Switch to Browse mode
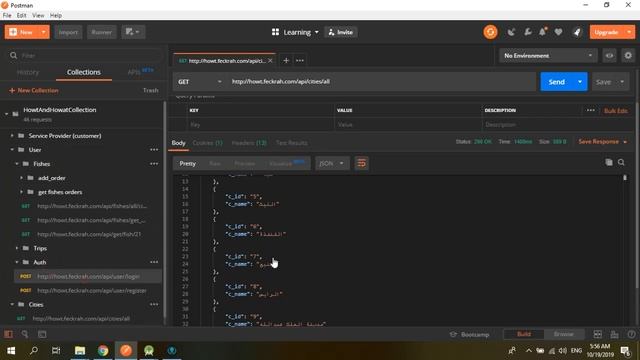The image size is (640, 360). (563, 334)
